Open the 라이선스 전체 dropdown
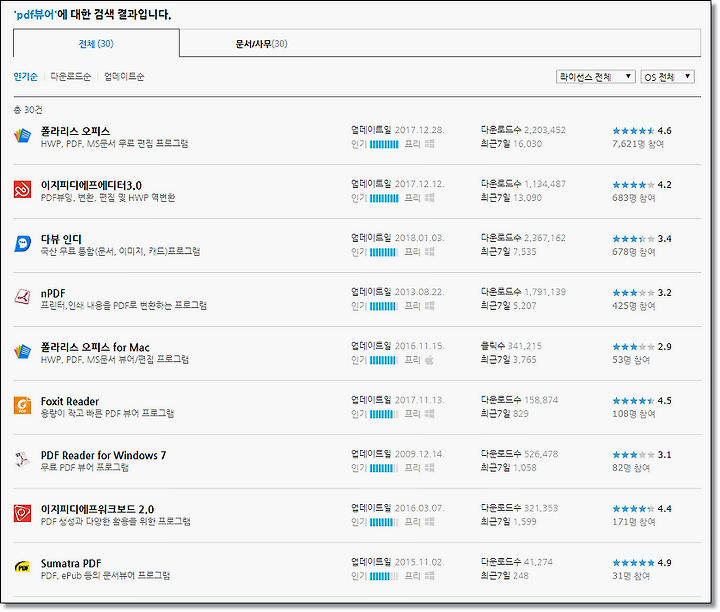This screenshot has height=612, width=720. (x=596, y=77)
